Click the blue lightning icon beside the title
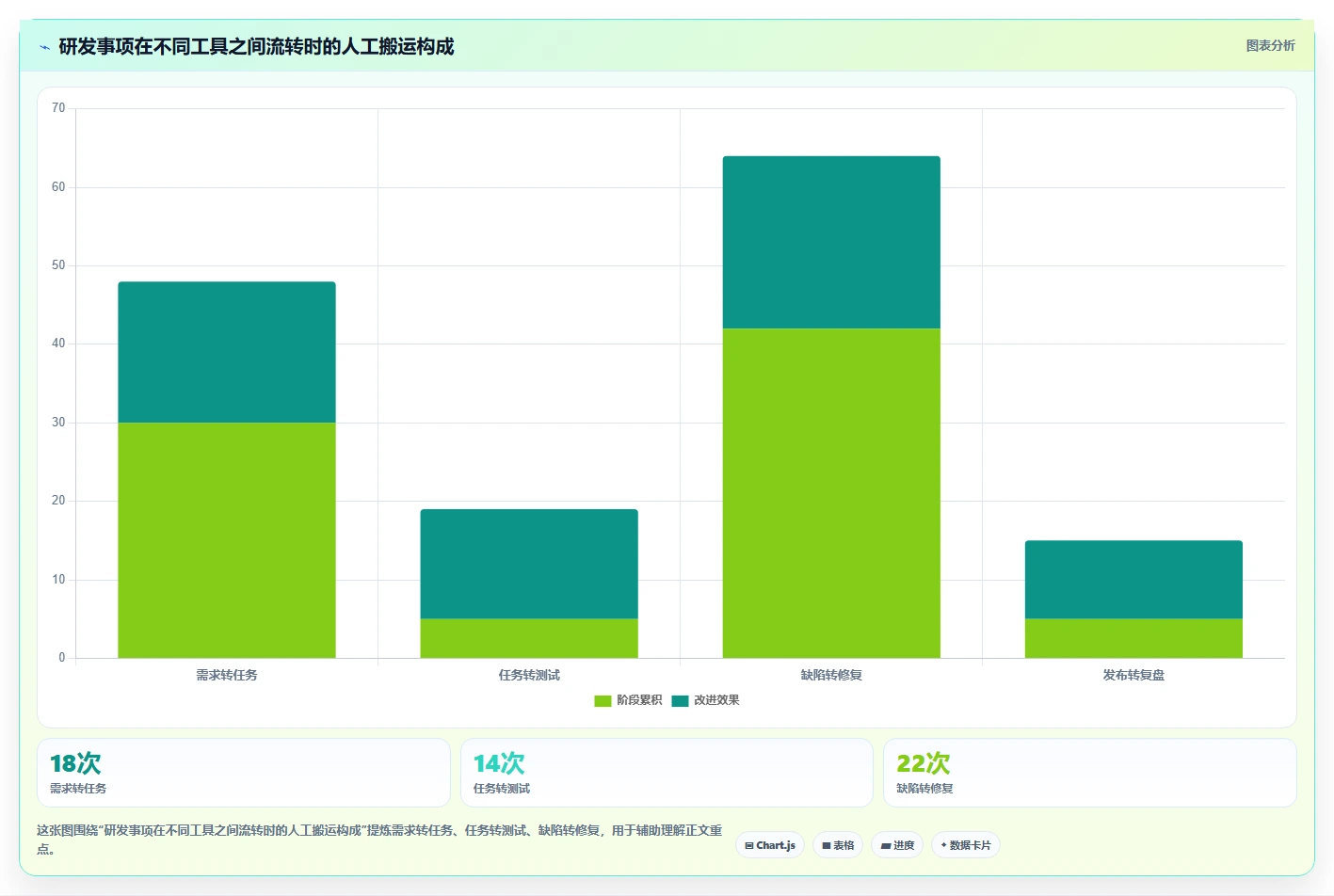Screen dimensions: 1334x896 point(44,47)
